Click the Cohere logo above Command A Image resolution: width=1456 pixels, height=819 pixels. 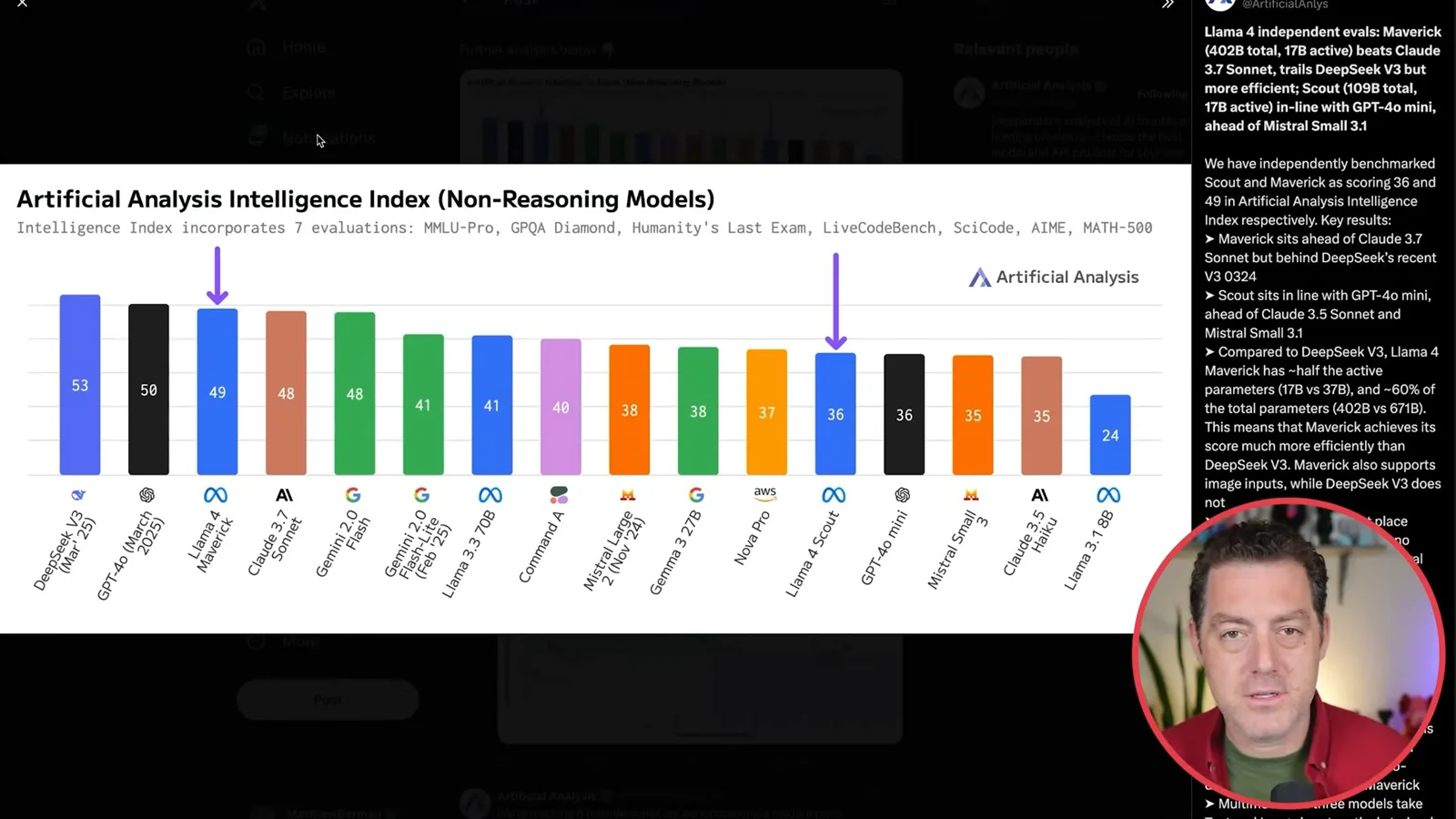pos(559,495)
